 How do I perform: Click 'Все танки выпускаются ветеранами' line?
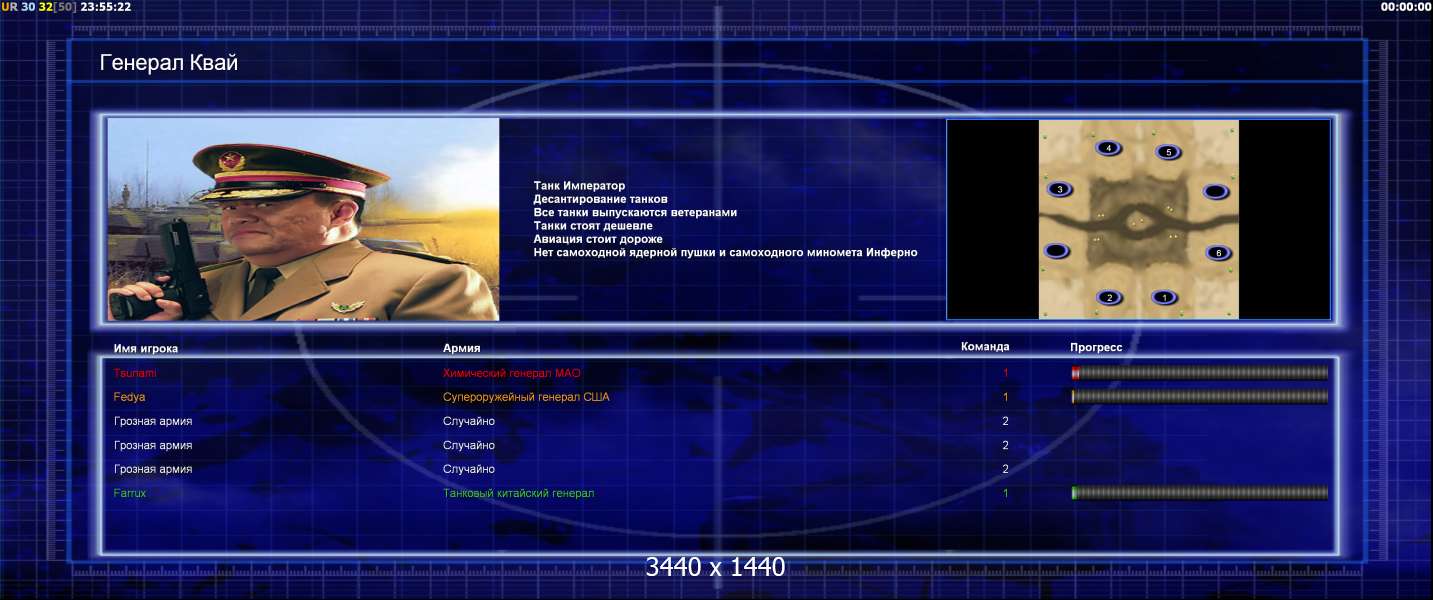tap(635, 212)
